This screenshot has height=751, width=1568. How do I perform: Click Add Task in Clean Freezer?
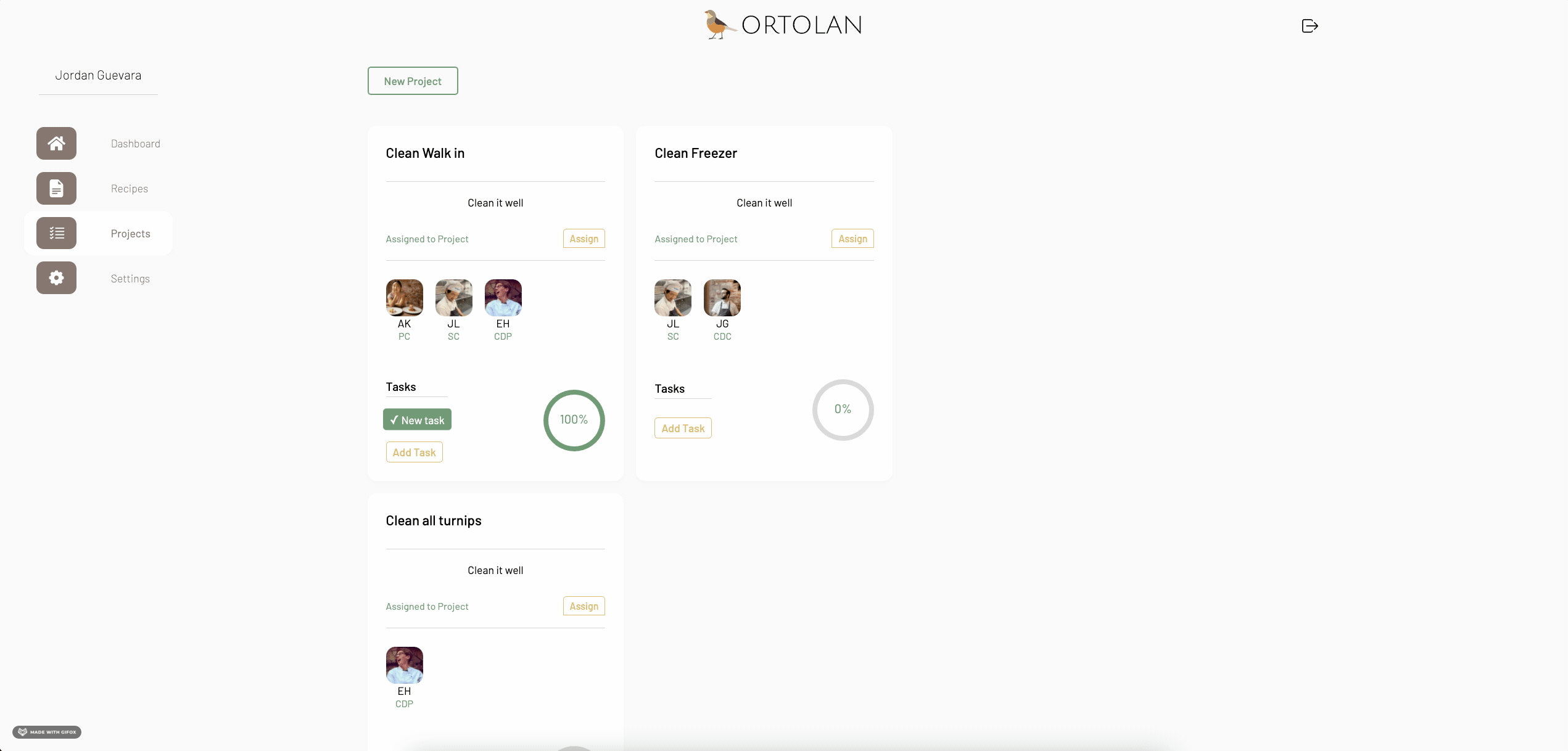pos(683,429)
